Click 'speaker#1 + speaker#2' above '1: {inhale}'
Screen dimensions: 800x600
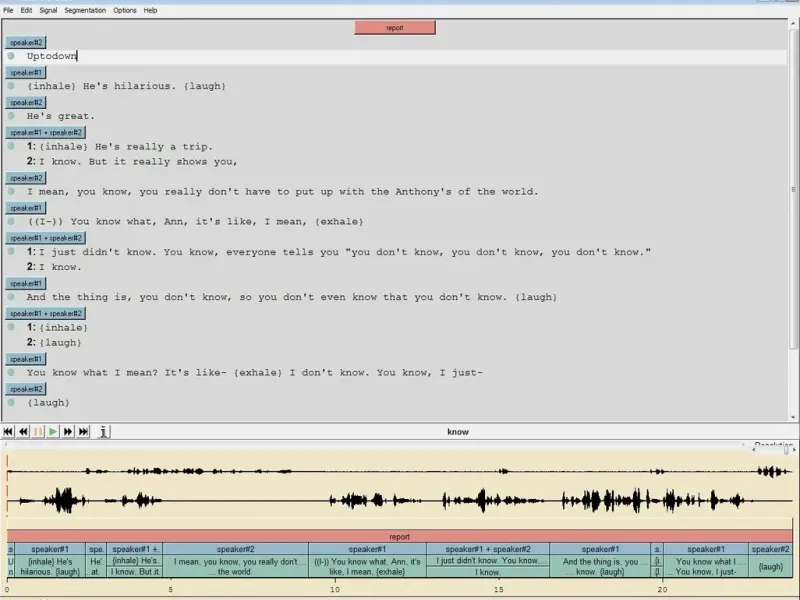46,313
